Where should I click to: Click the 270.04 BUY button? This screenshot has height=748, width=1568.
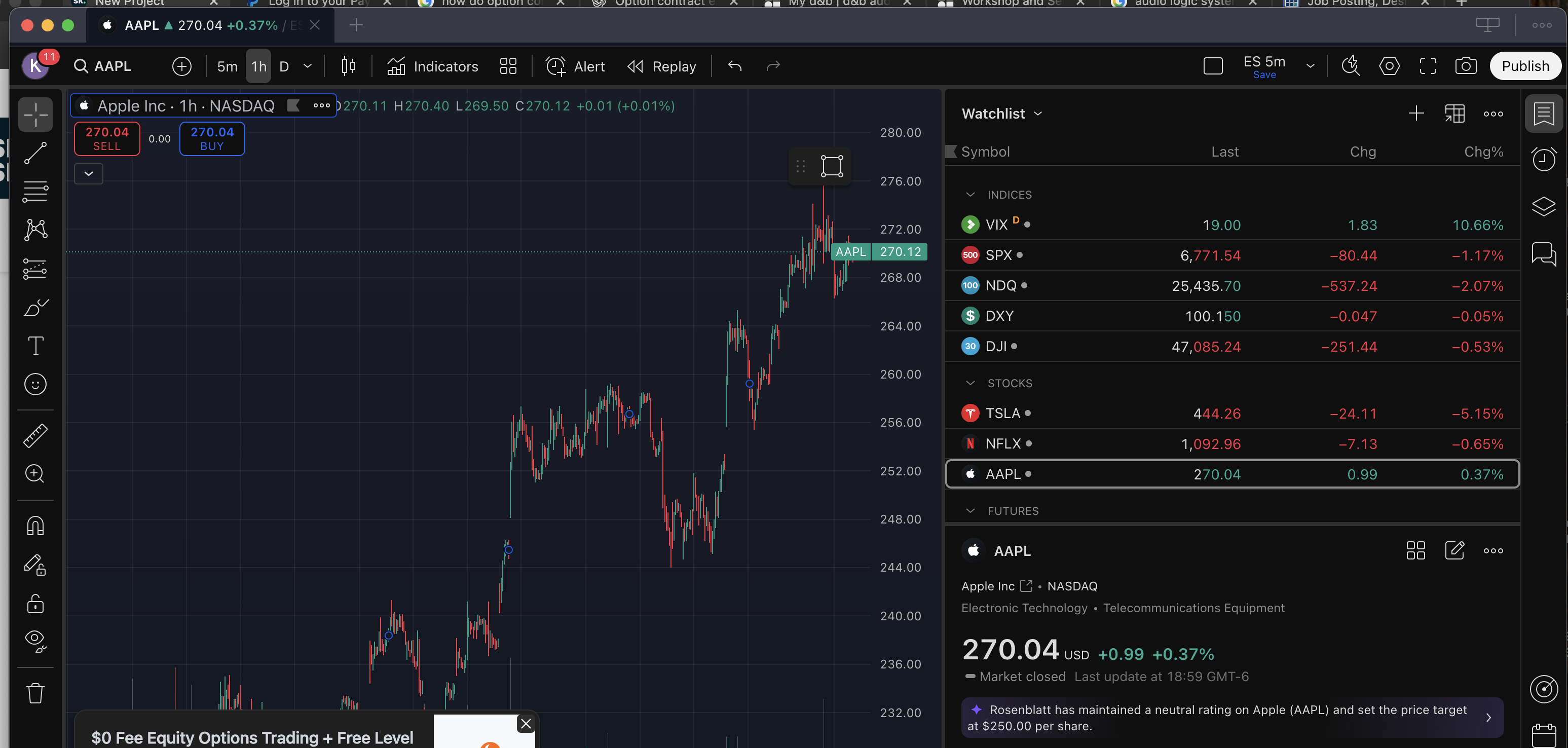coord(212,139)
